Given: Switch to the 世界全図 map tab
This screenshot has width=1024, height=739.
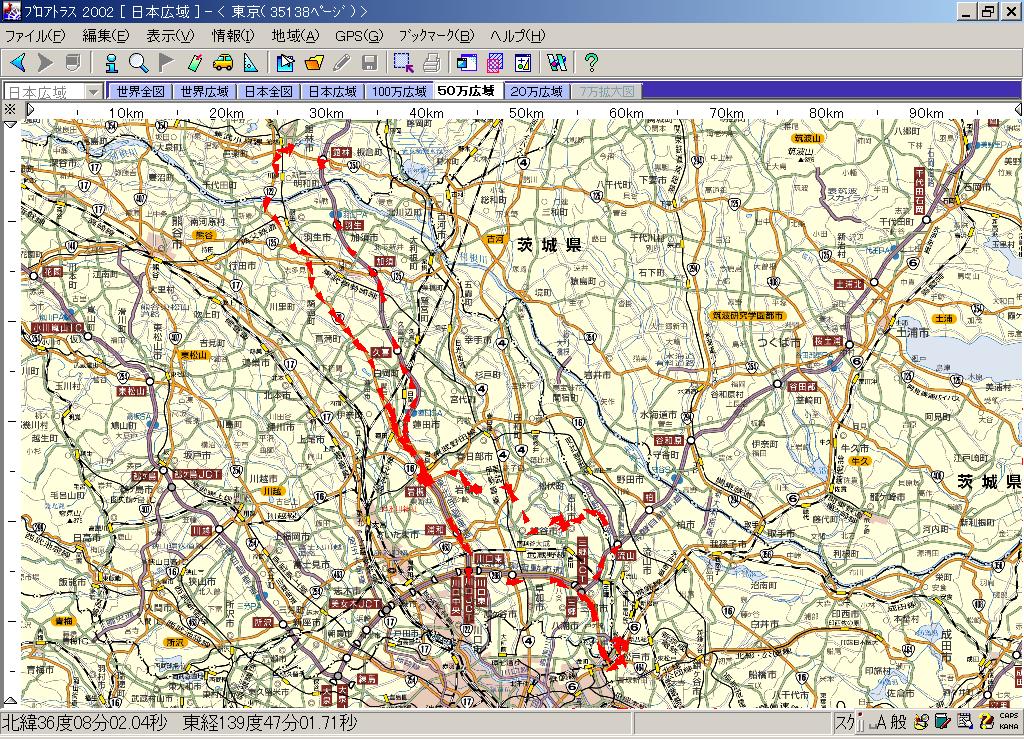Looking at the screenshot, I should (140, 91).
